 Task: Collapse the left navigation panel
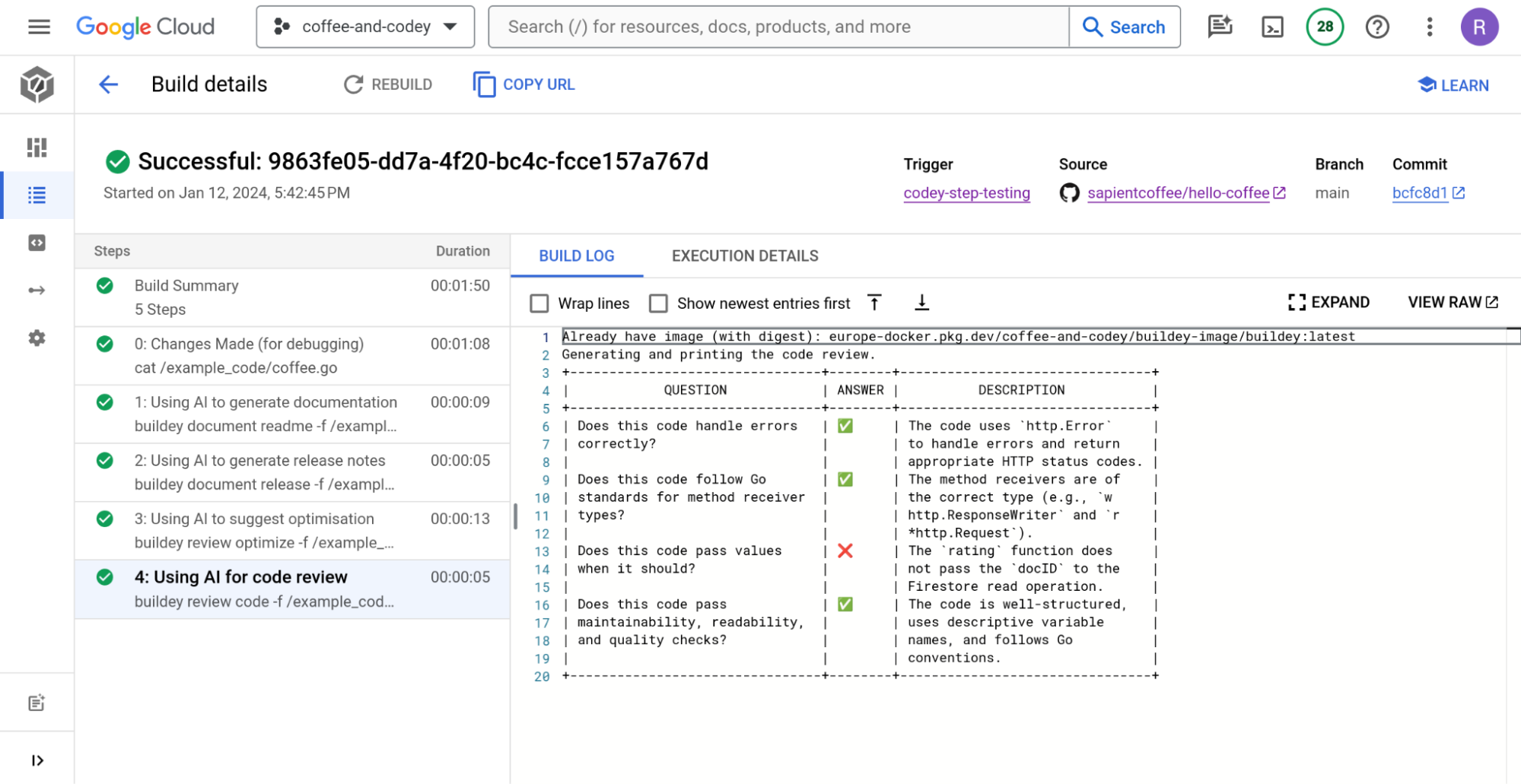point(37,759)
